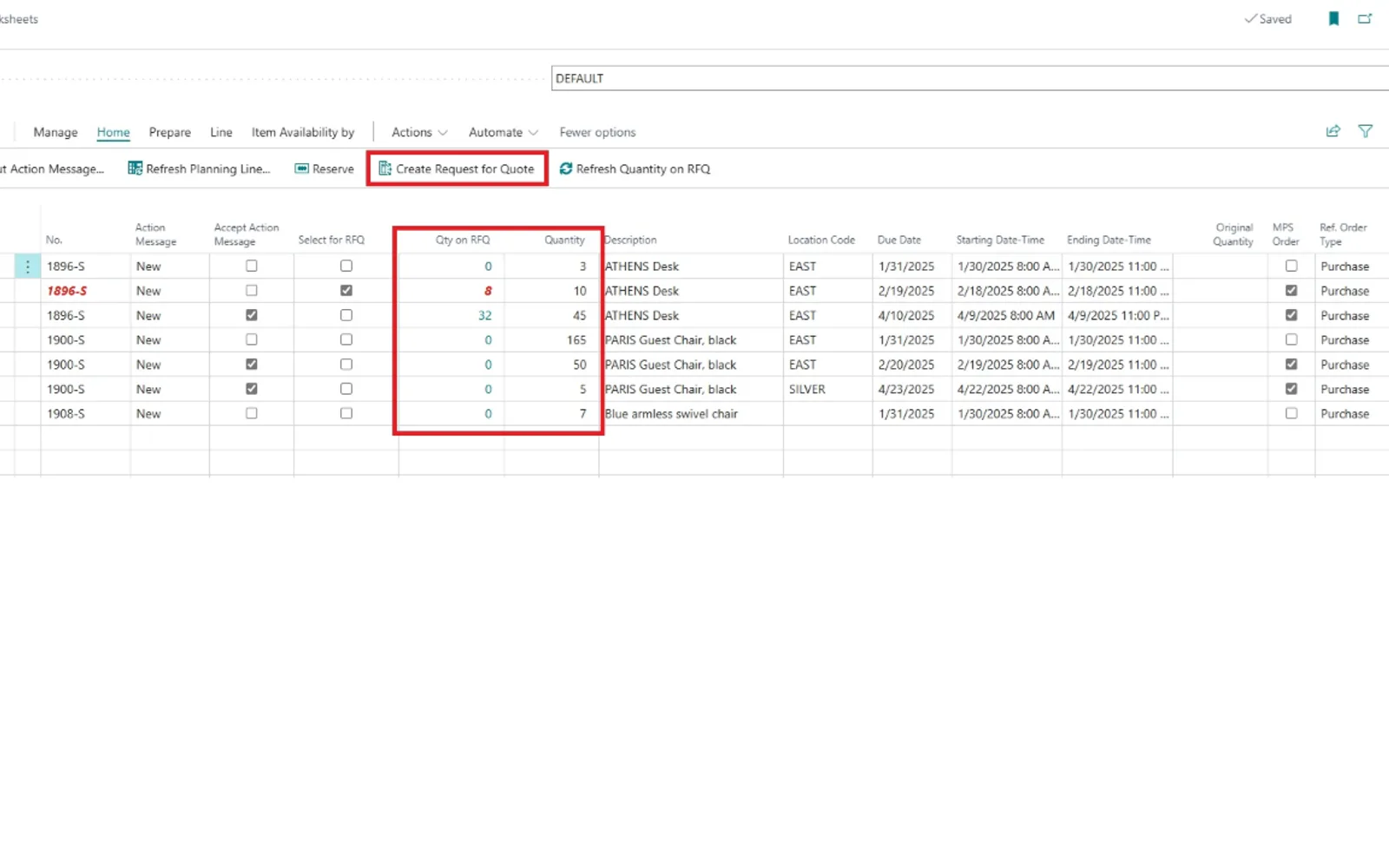Open Qty on RFQ value 8
The width and height of the screenshot is (1389, 868).
[488, 291]
